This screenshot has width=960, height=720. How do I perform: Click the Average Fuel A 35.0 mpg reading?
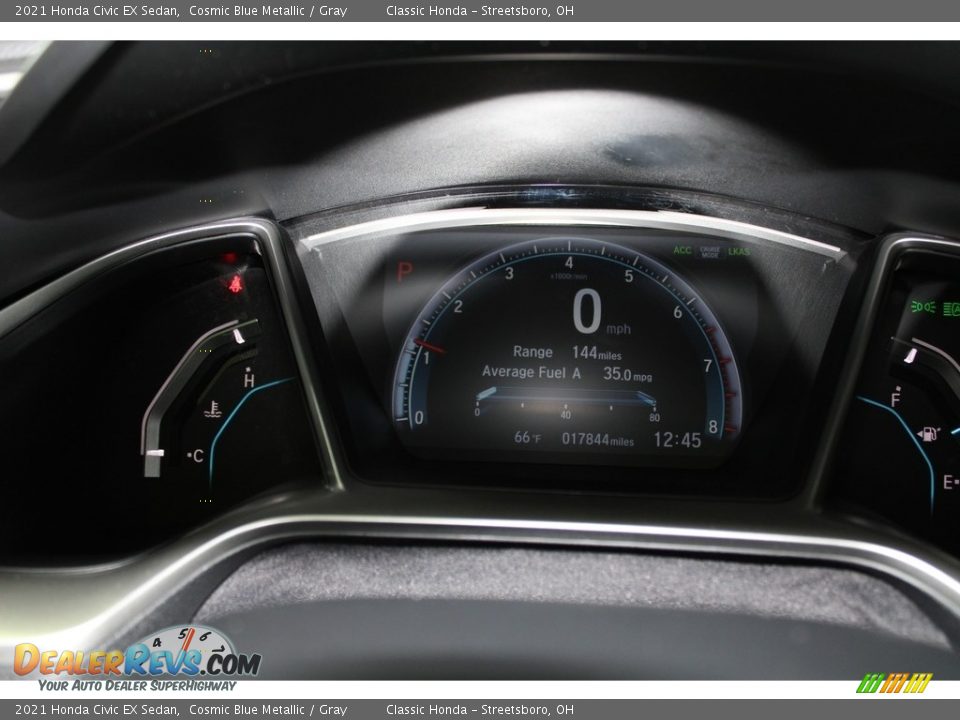click(x=567, y=373)
